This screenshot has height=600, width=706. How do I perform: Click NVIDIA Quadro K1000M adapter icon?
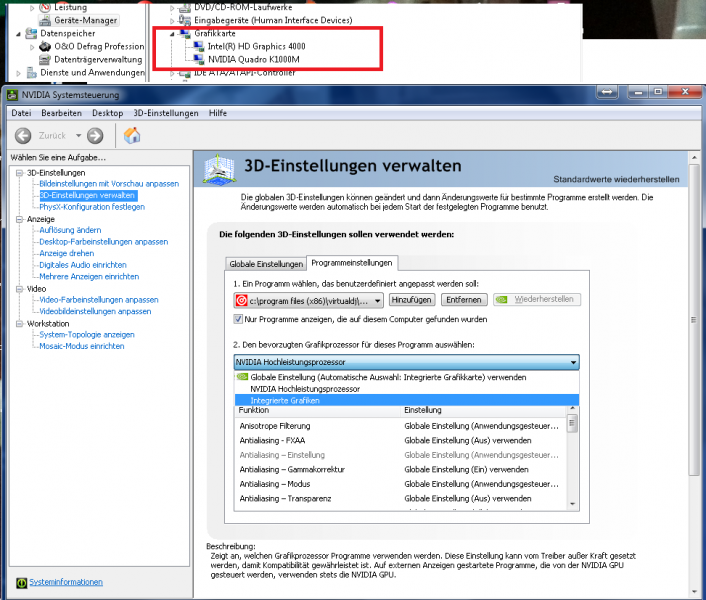199,59
